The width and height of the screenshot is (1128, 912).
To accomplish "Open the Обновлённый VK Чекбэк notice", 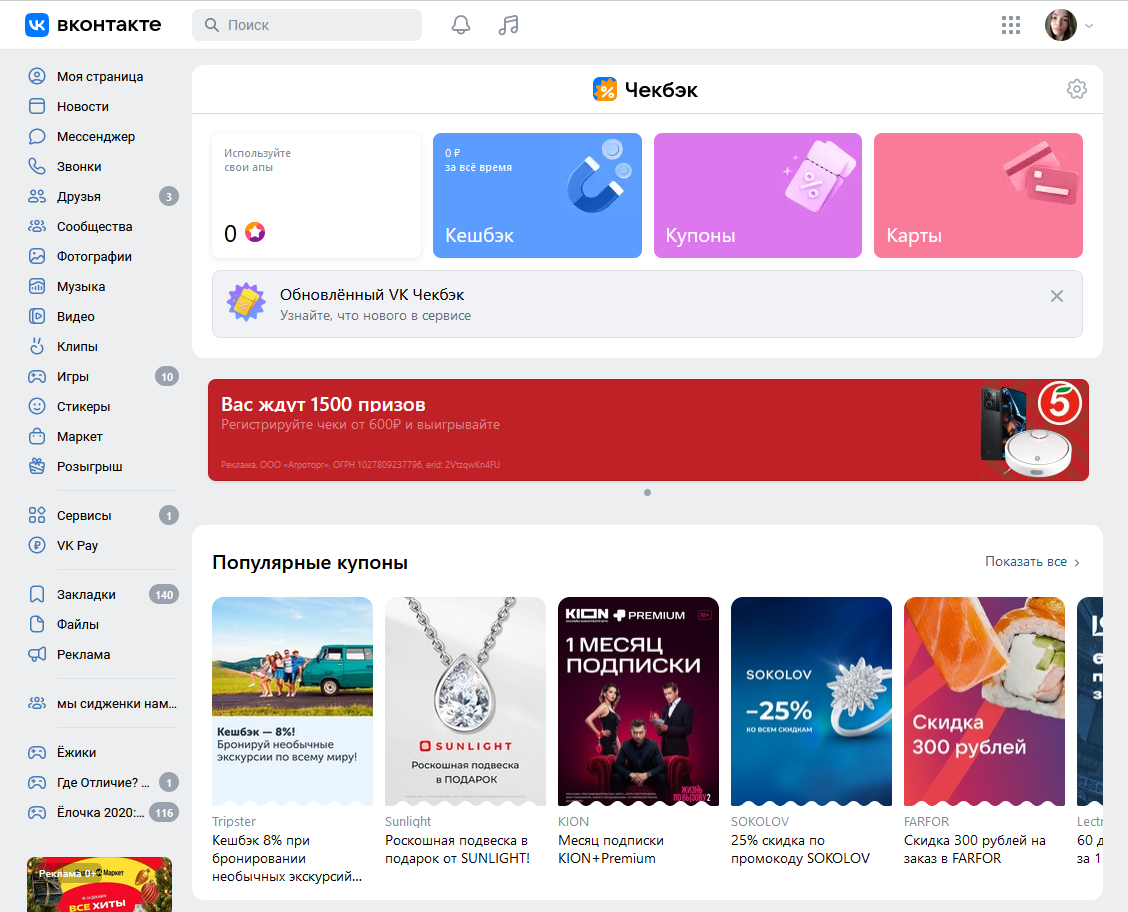I will tap(647, 304).
